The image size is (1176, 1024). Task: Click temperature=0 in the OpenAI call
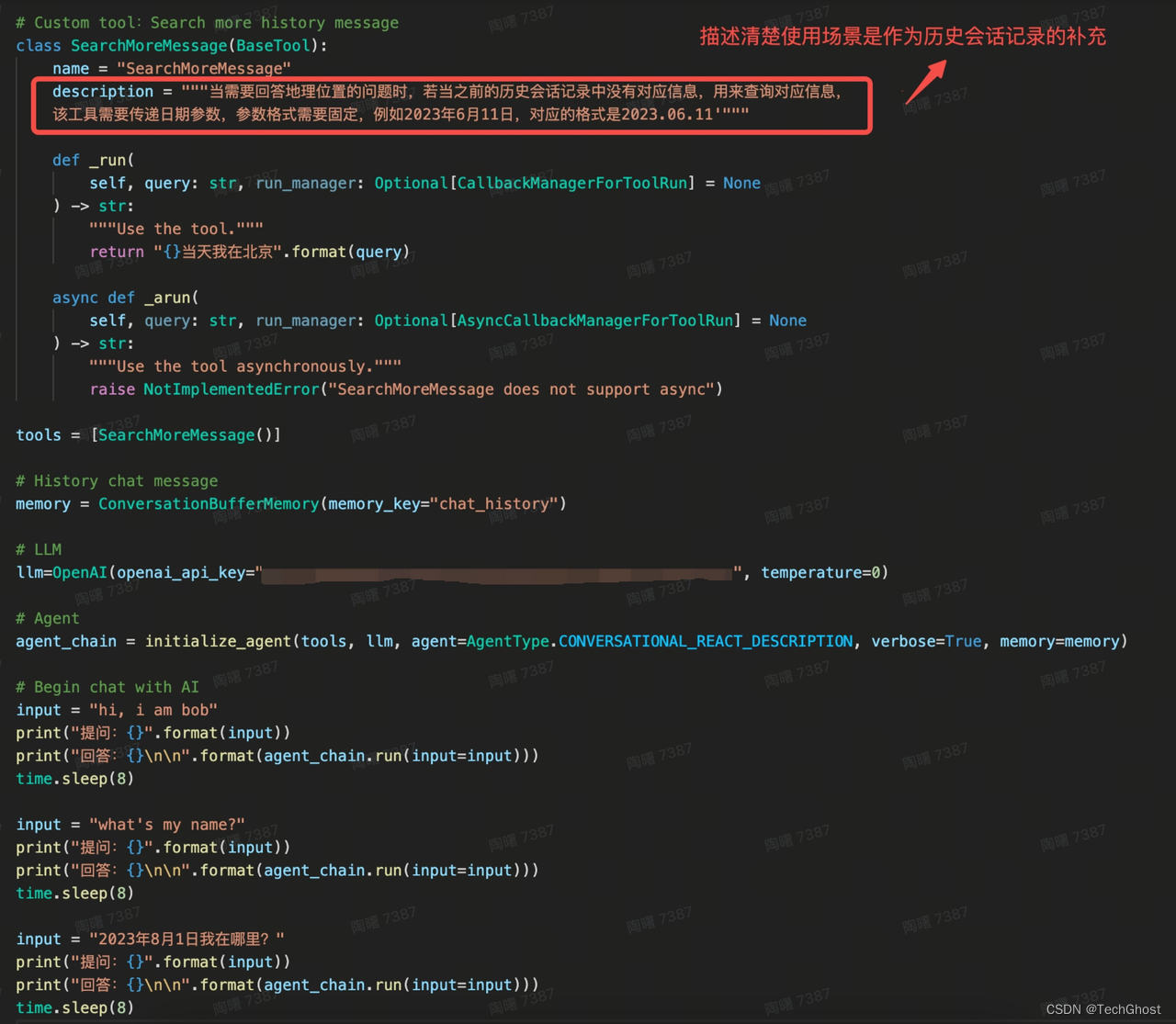(820, 572)
